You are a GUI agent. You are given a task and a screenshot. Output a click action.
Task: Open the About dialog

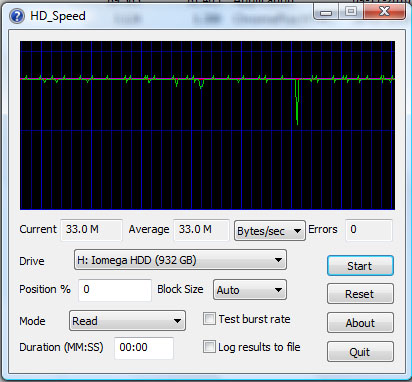[x=360, y=323]
